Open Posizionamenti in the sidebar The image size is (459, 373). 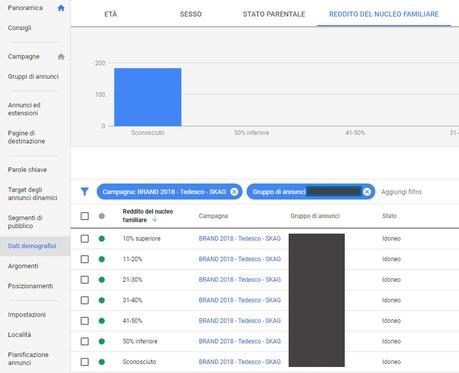(30, 286)
